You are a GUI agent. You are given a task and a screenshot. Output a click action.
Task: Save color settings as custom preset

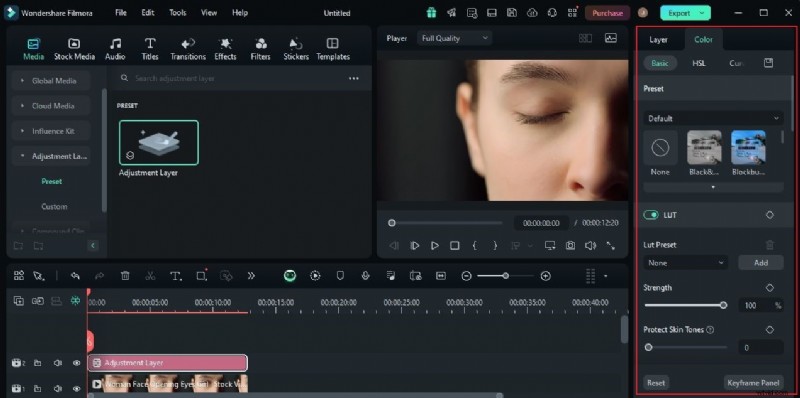point(768,63)
